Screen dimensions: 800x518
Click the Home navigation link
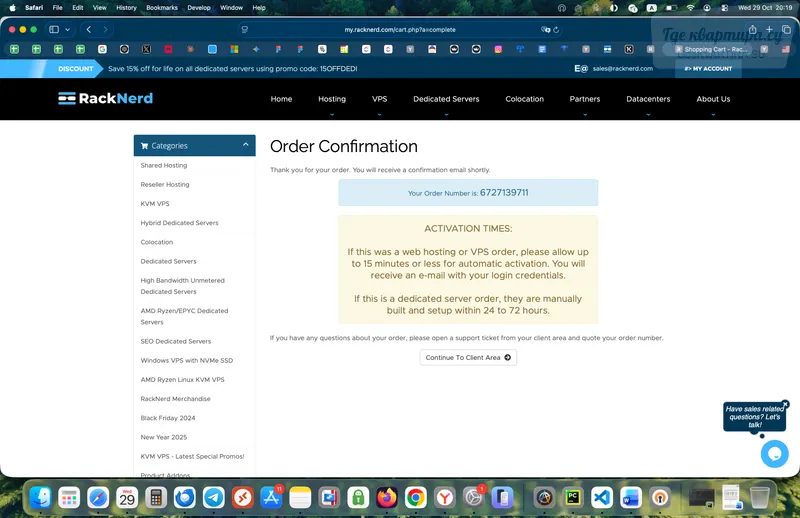[x=281, y=99]
